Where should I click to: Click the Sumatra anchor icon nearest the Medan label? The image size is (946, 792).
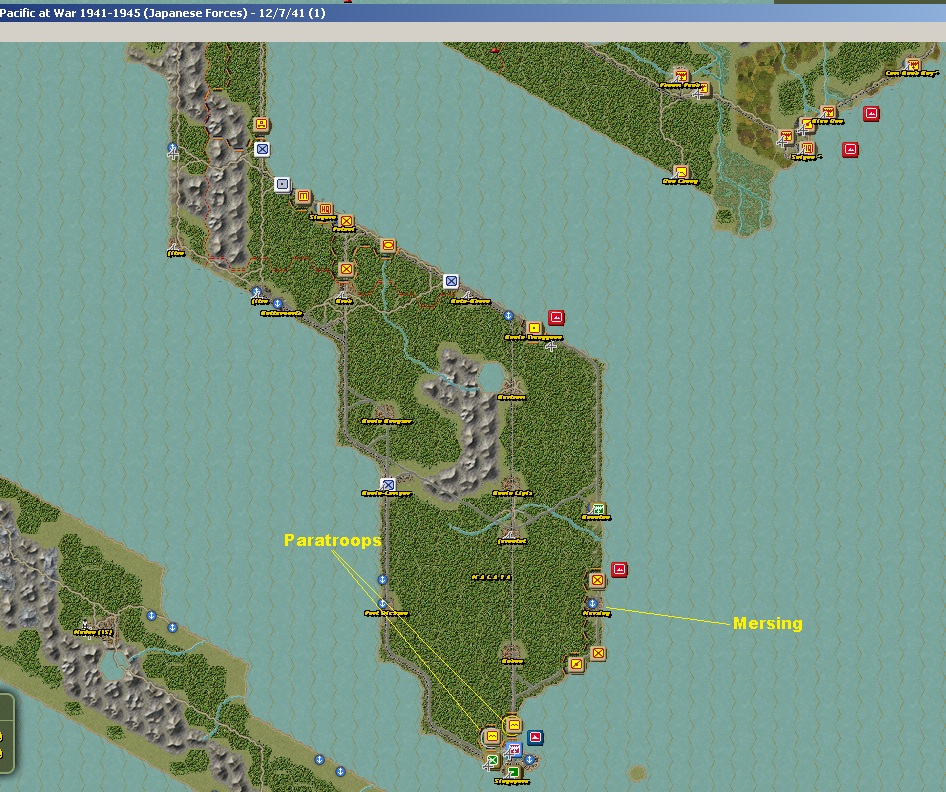(151, 616)
